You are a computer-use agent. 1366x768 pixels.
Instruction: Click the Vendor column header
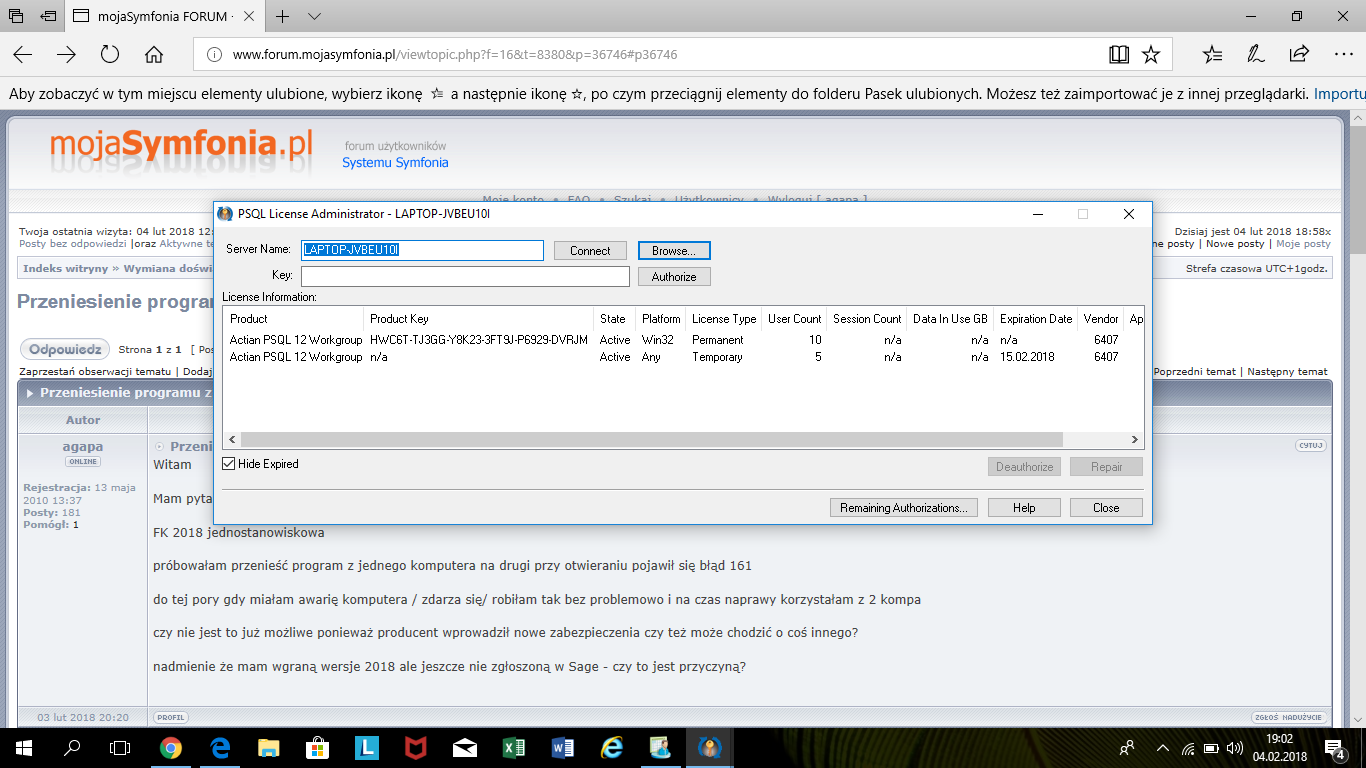(x=1100, y=319)
